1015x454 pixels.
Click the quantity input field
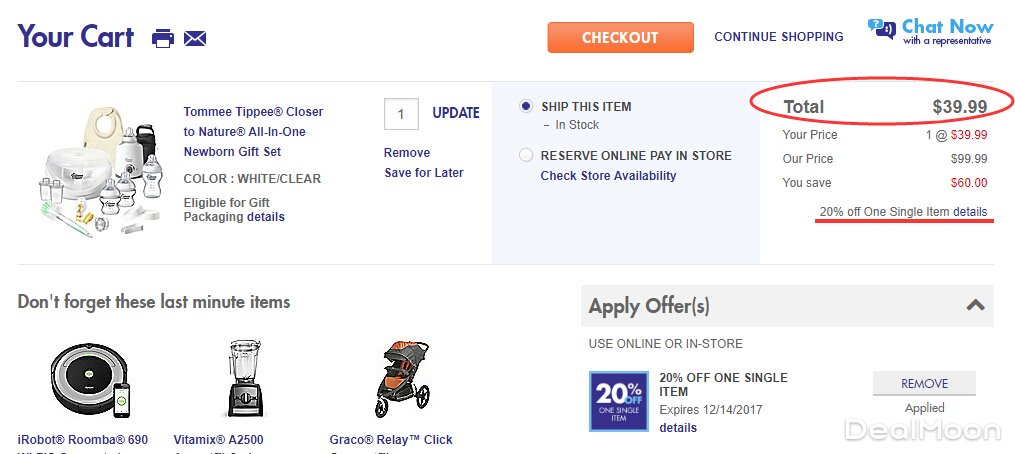[x=401, y=113]
